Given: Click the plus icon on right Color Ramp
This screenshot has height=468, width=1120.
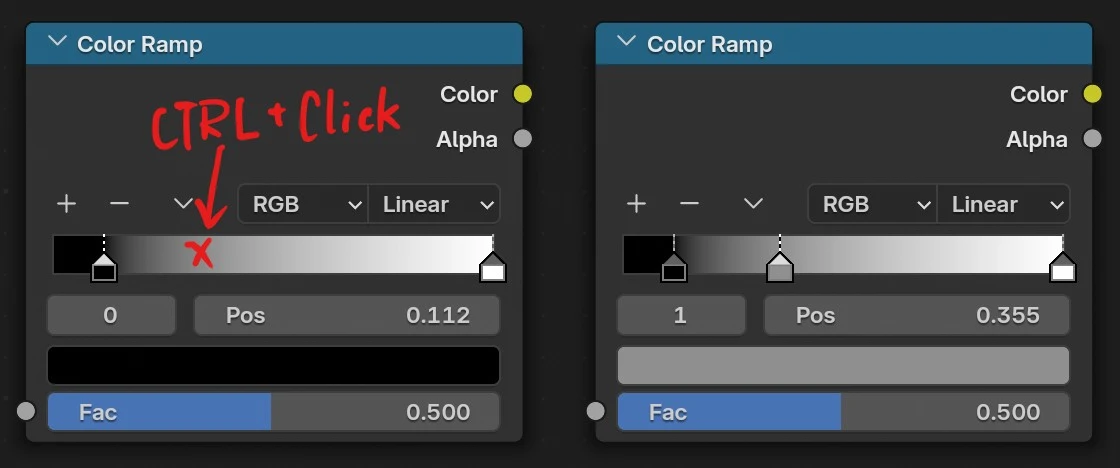Looking at the screenshot, I should pyautogui.click(x=636, y=204).
